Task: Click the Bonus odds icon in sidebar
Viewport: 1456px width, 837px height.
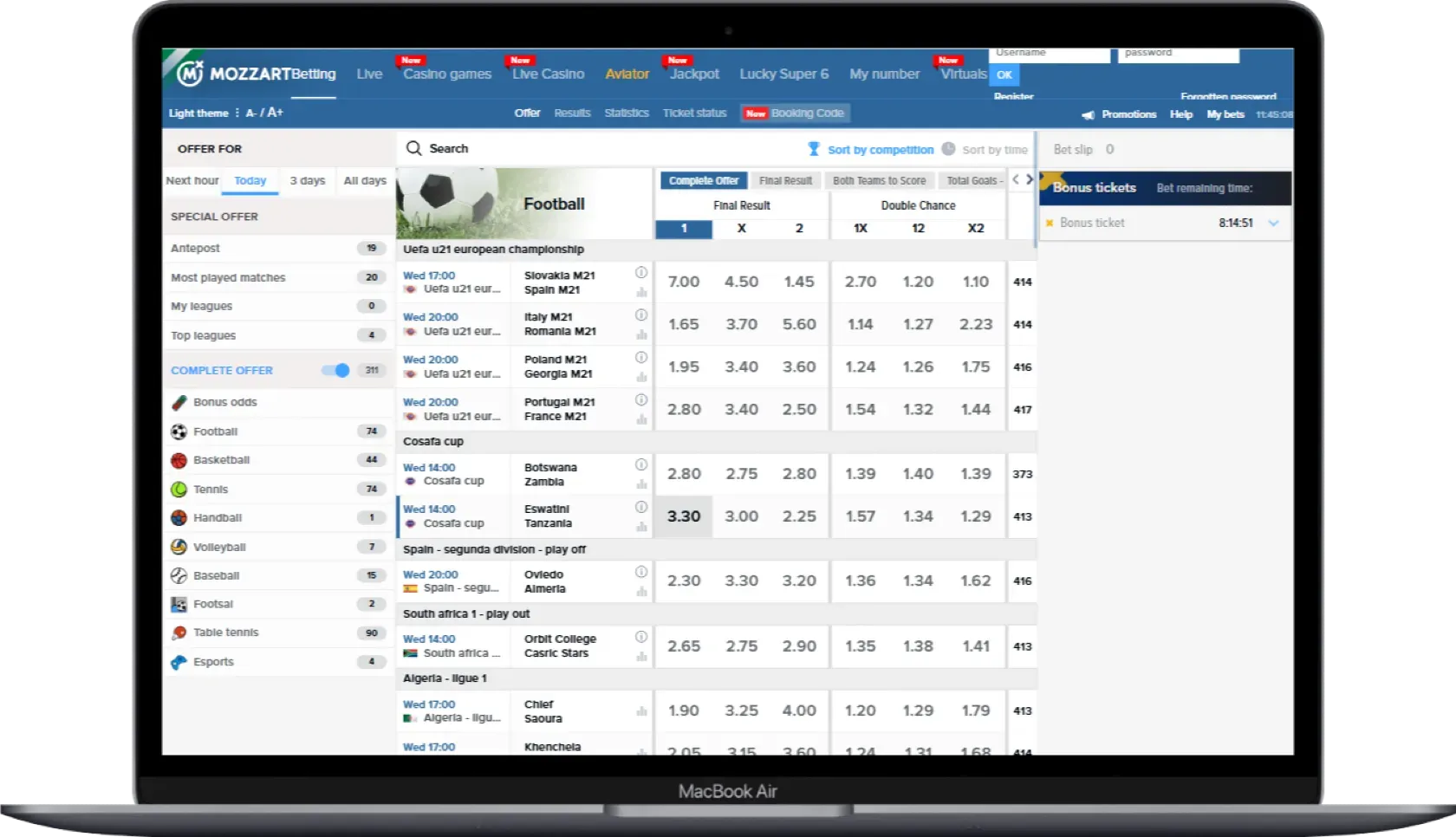Action: 179,402
